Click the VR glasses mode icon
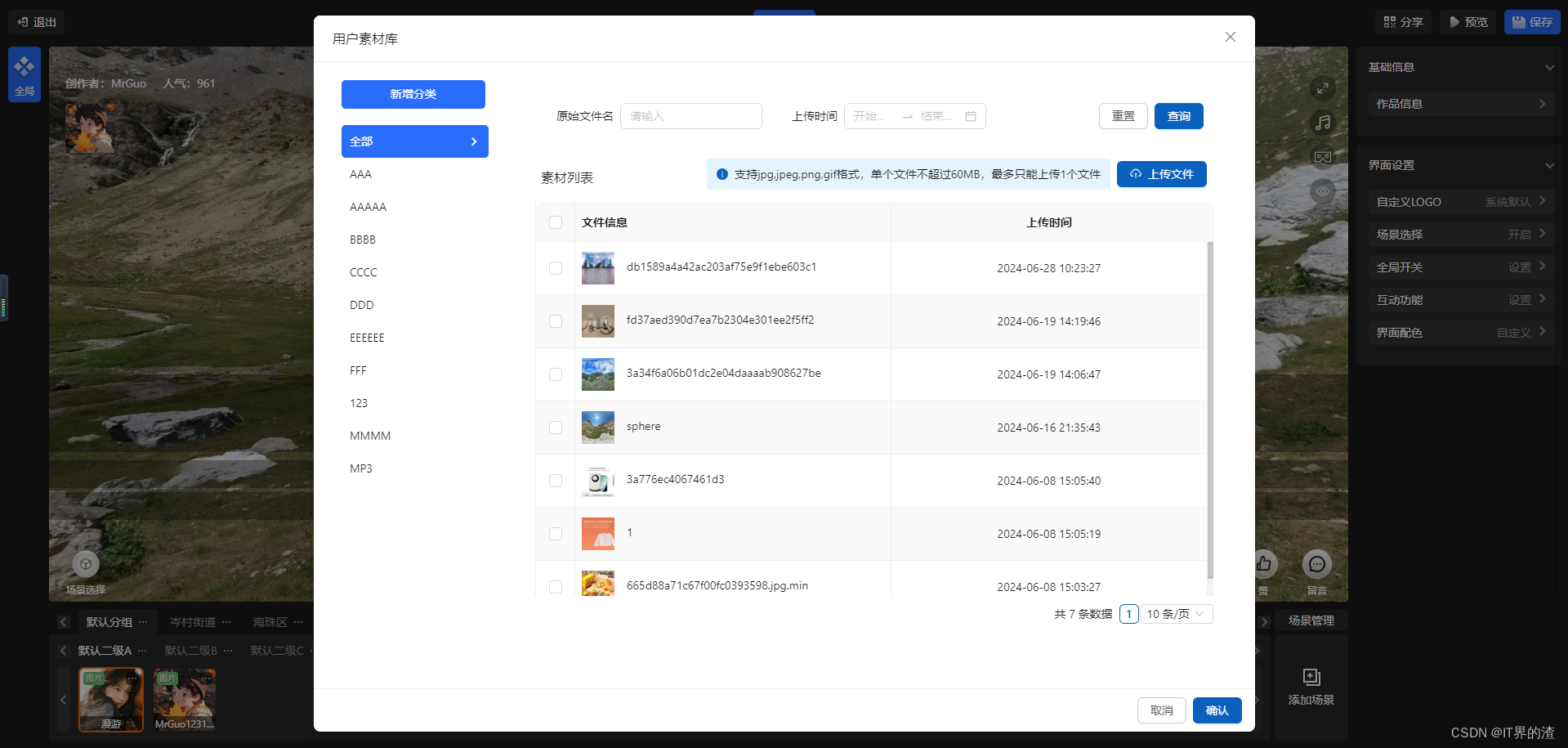1568x748 pixels. 1322,157
